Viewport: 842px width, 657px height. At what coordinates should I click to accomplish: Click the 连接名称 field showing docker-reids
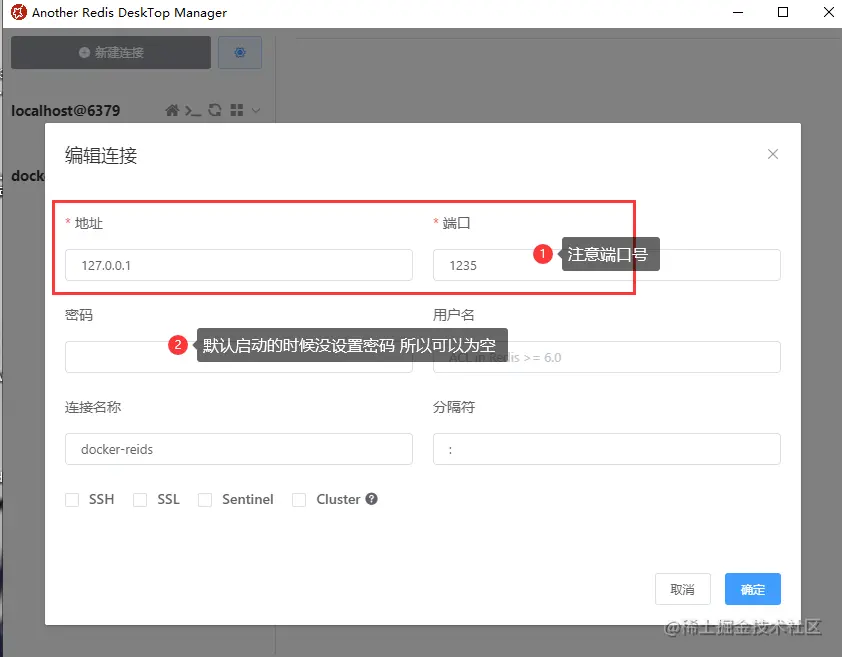click(239, 449)
